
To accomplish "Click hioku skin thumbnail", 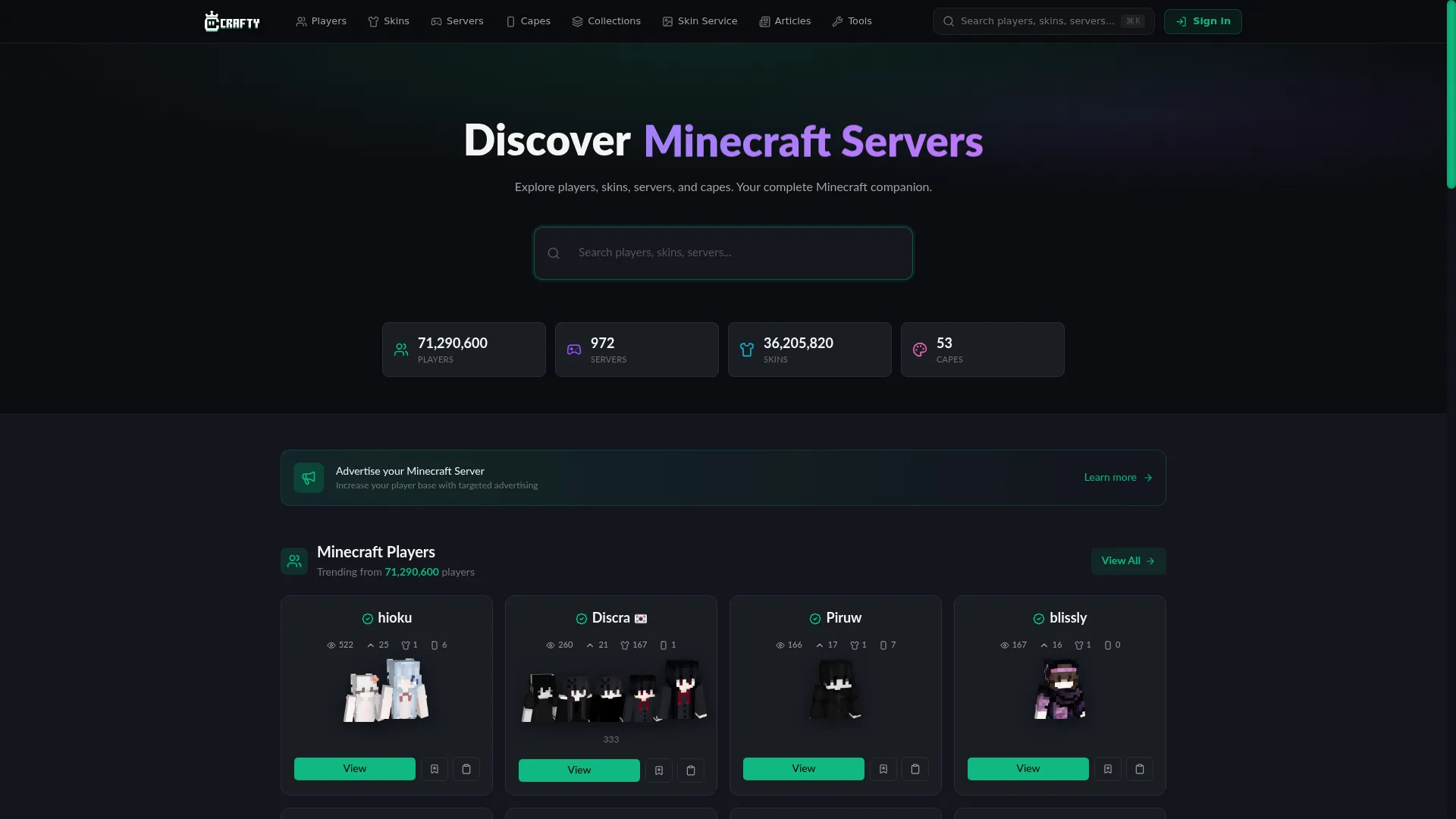I will click(387, 689).
